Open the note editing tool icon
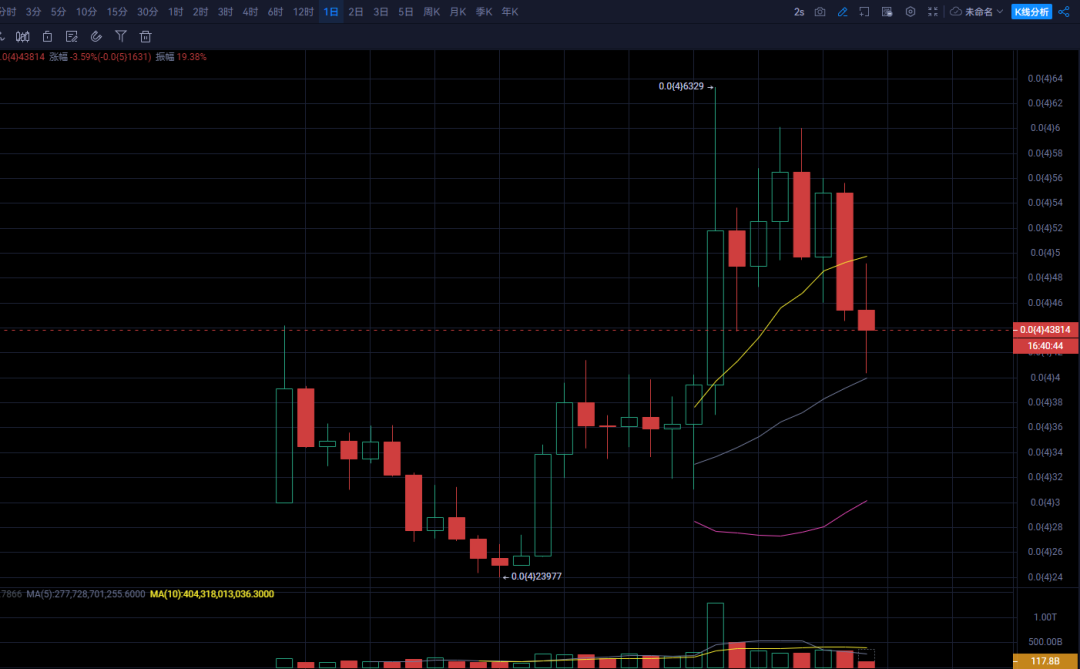This screenshot has height=669, width=1080. pyautogui.click(x=72, y=37)
